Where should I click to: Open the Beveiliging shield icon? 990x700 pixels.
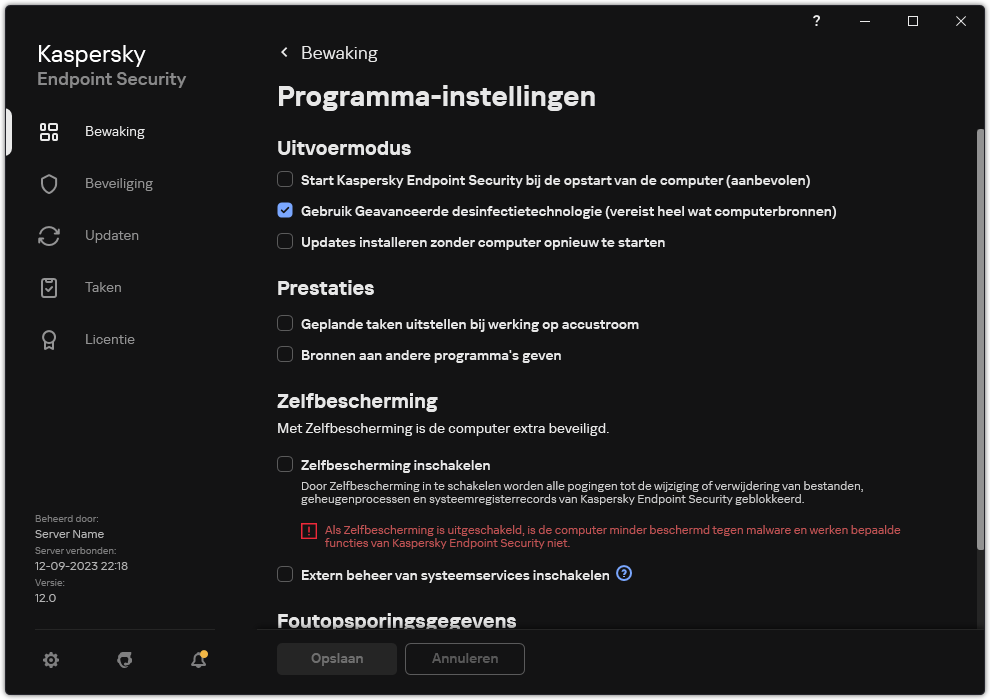pos(48,183)
